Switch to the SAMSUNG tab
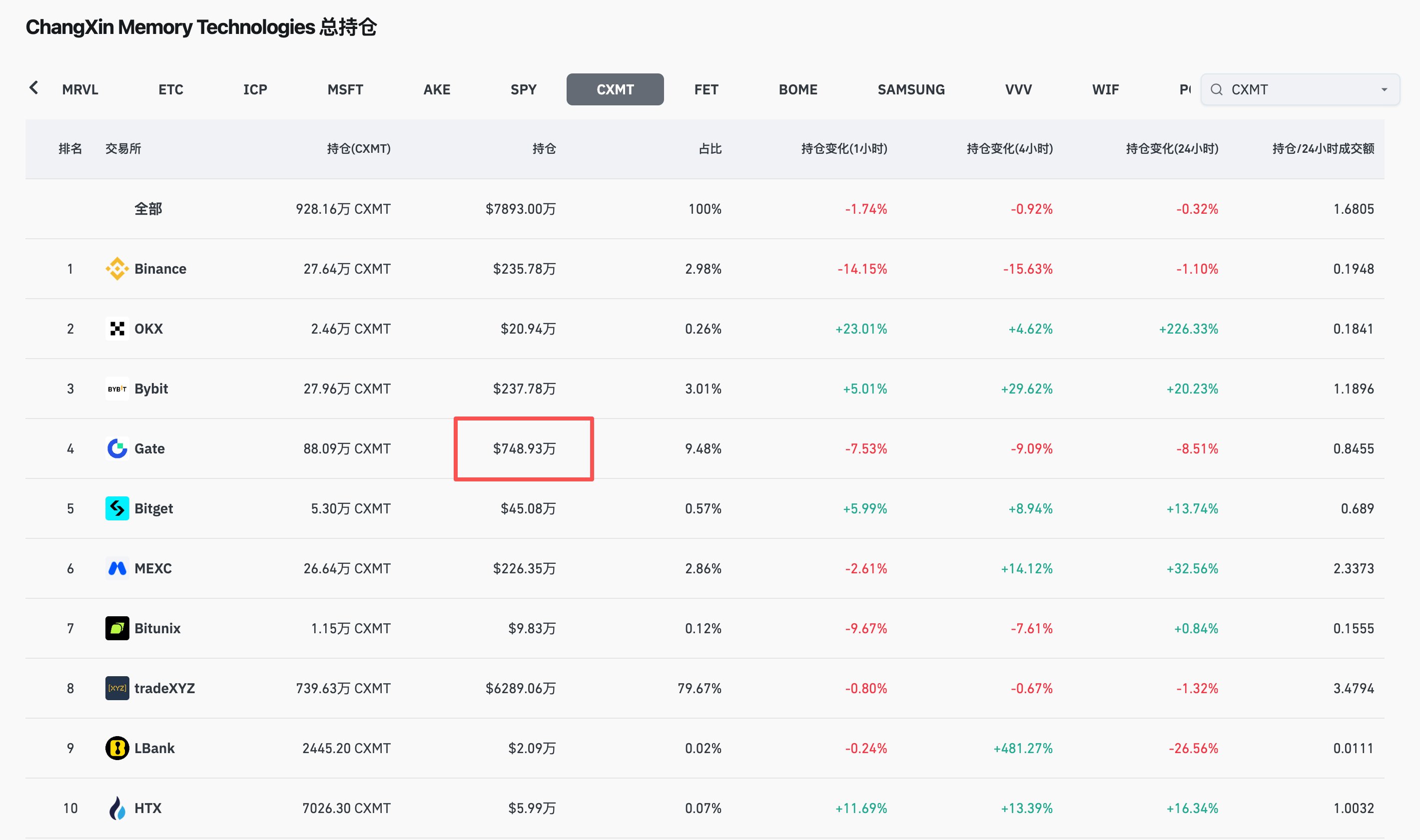The height and width of the screenshot is (840, 1420). pyautogui.click(x=911, y=89)
